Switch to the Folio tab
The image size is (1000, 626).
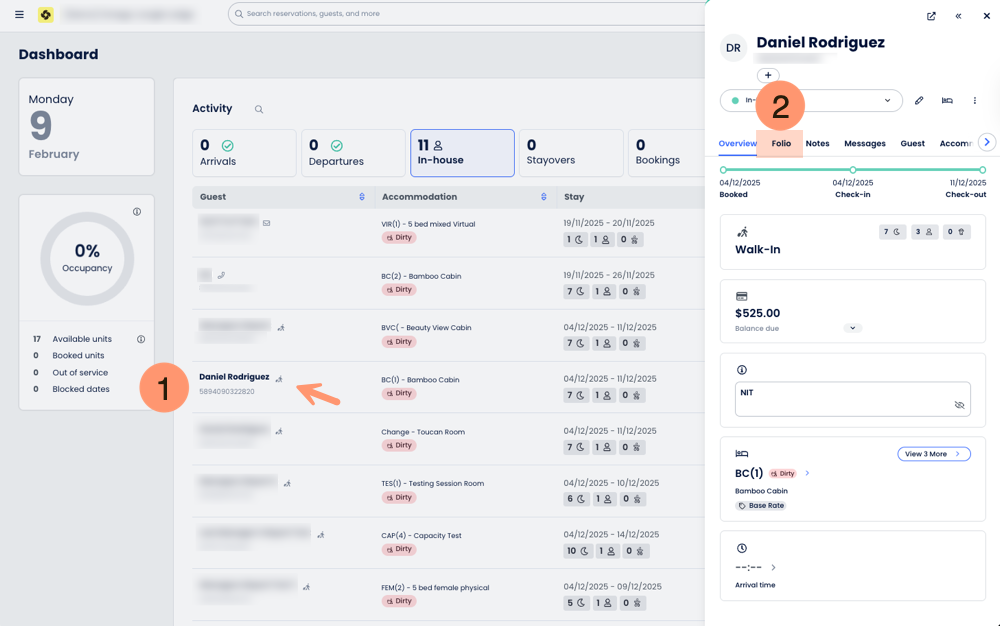781,144
